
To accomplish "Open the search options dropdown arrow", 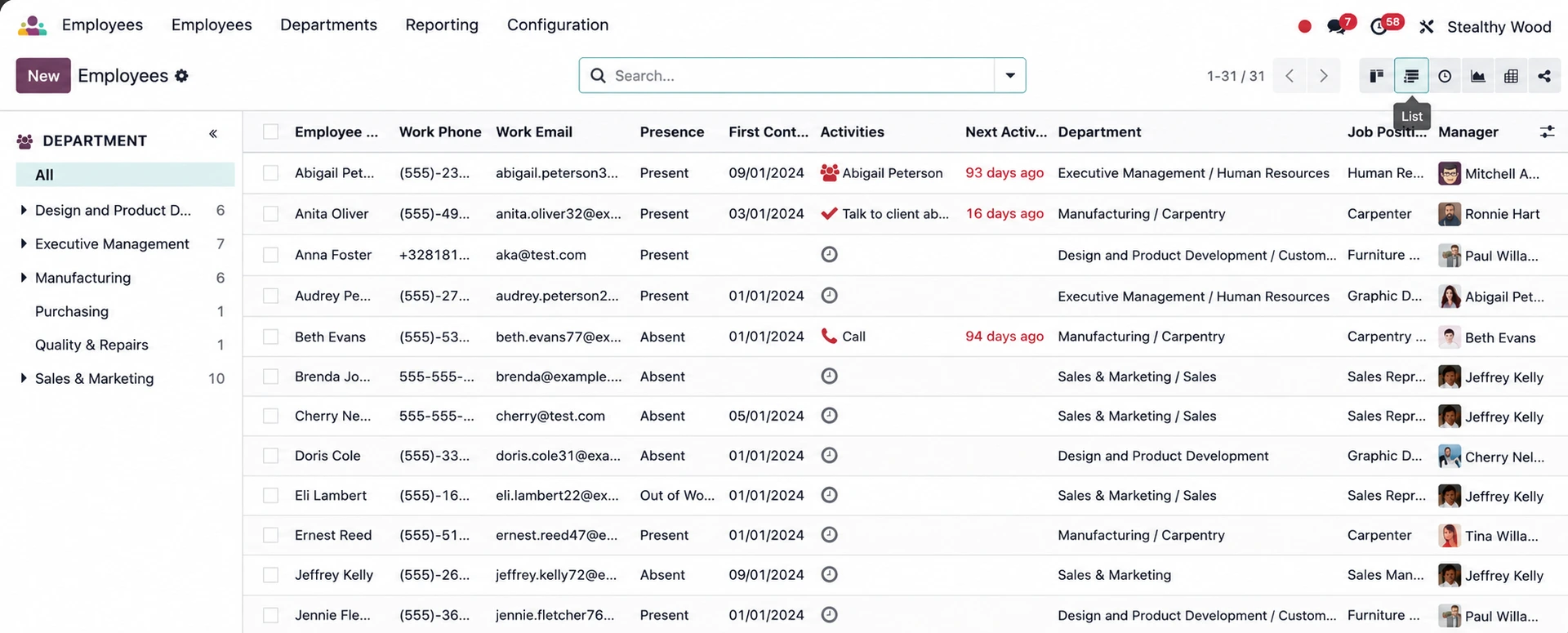I will (1010, 75).
